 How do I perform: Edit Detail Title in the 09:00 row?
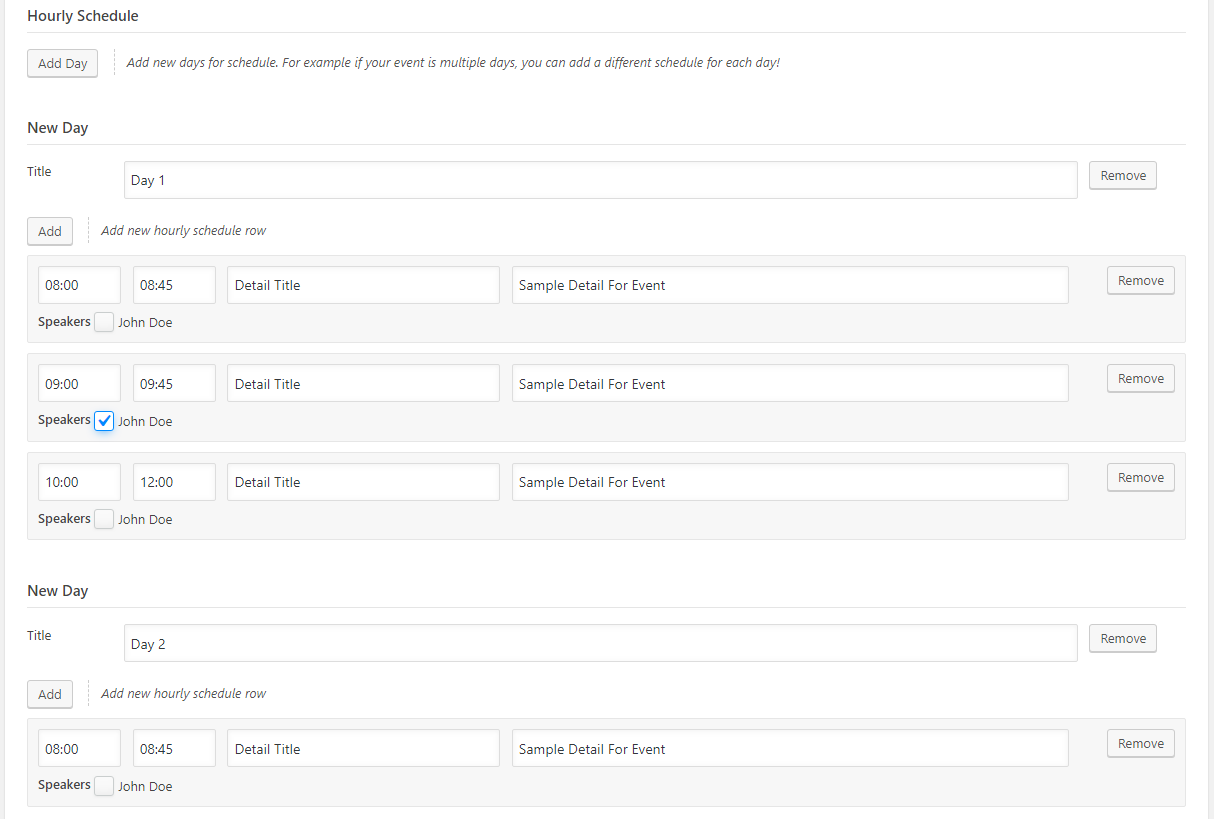pos(363,384)
